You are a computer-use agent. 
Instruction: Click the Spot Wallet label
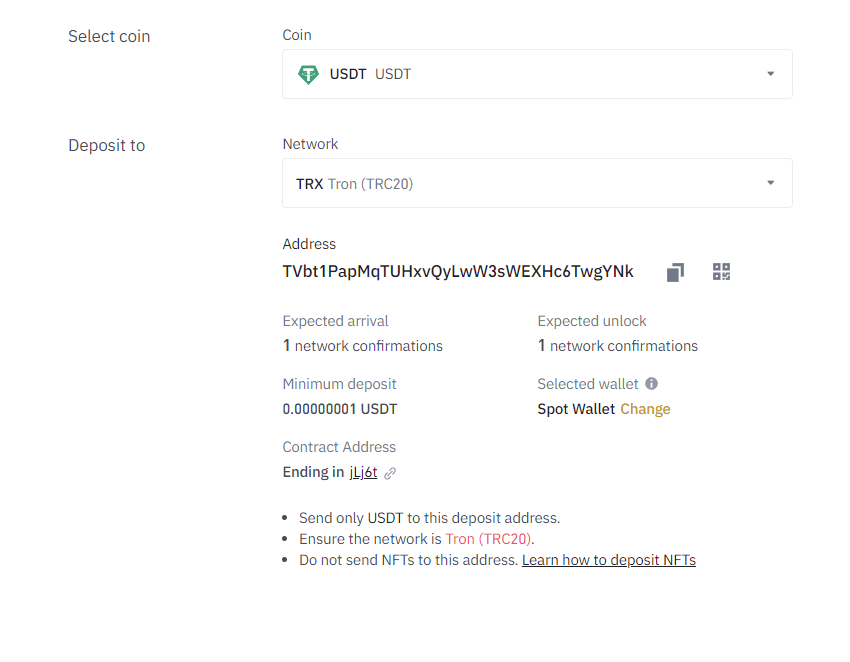576,409
